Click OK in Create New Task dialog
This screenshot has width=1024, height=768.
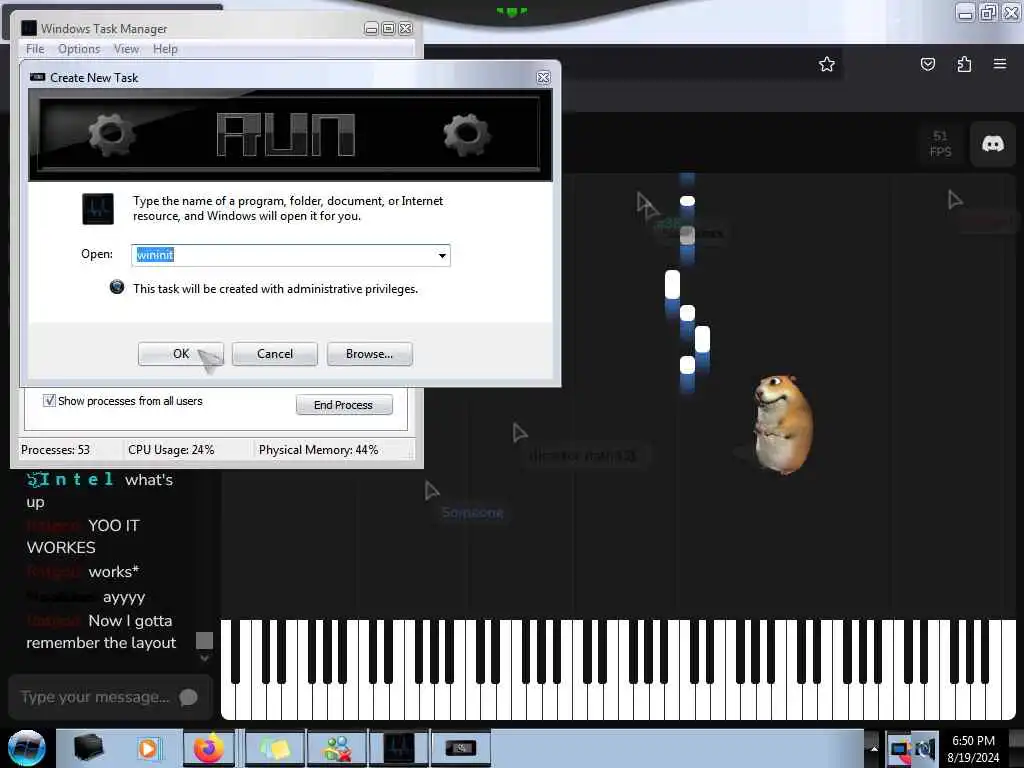click(181, 354)
